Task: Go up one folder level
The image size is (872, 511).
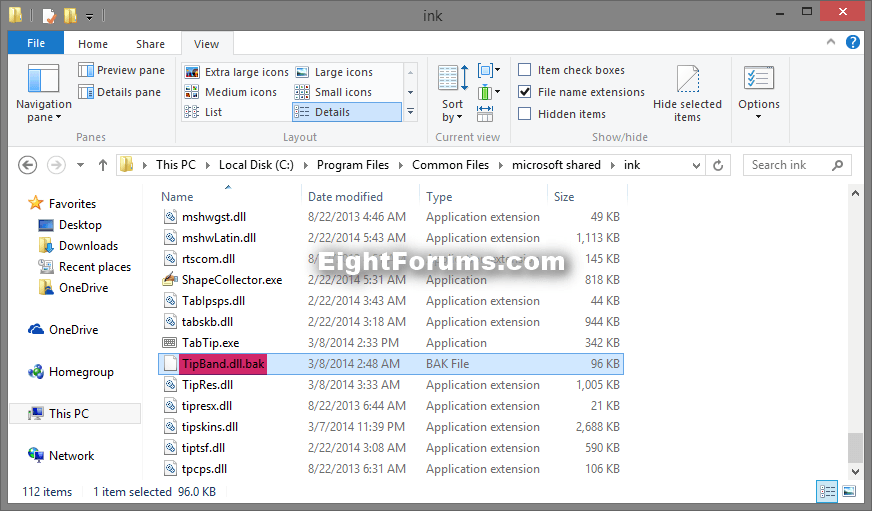Action: click(x=103, y=165)
